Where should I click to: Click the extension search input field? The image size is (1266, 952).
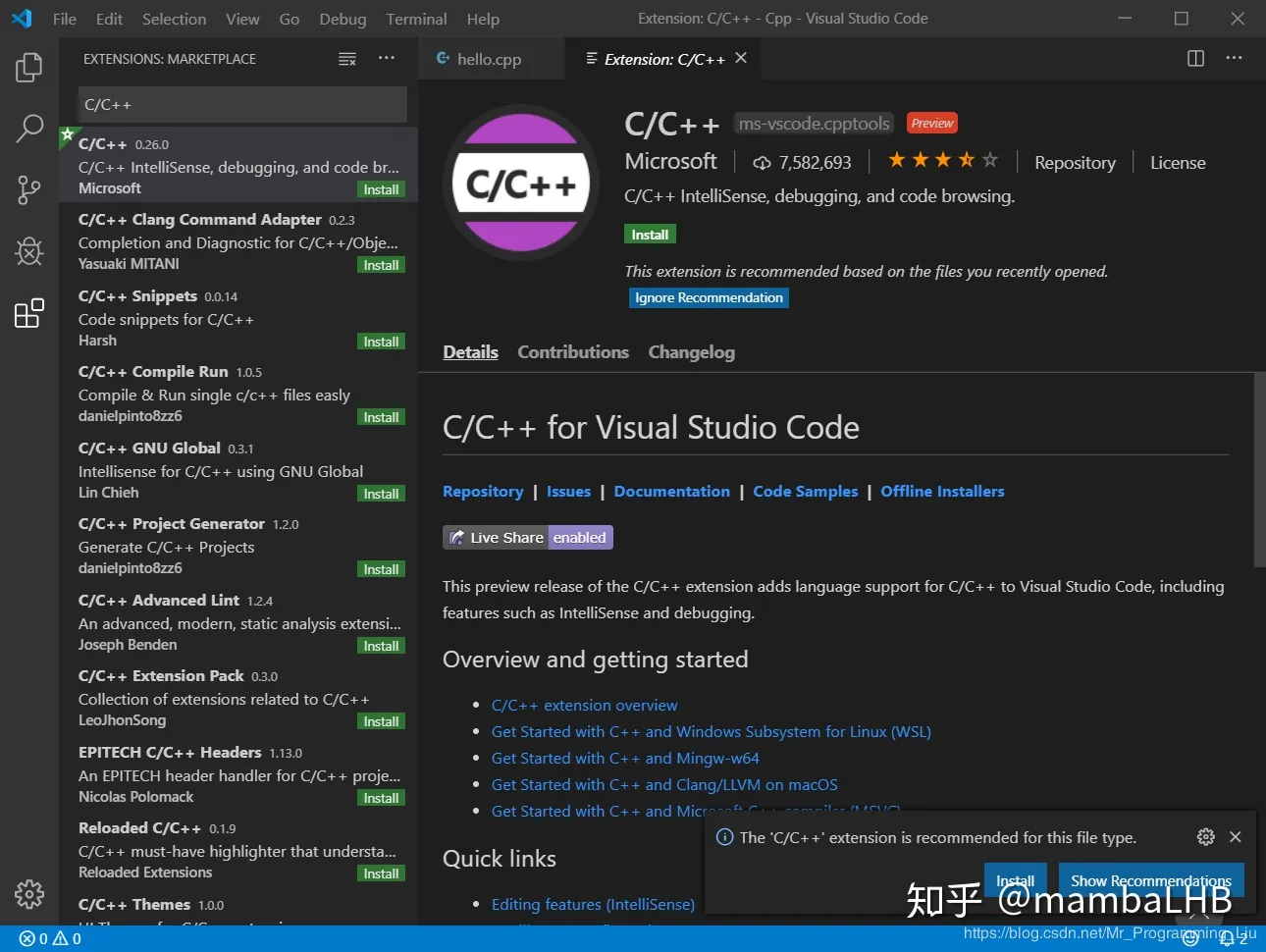241,104
